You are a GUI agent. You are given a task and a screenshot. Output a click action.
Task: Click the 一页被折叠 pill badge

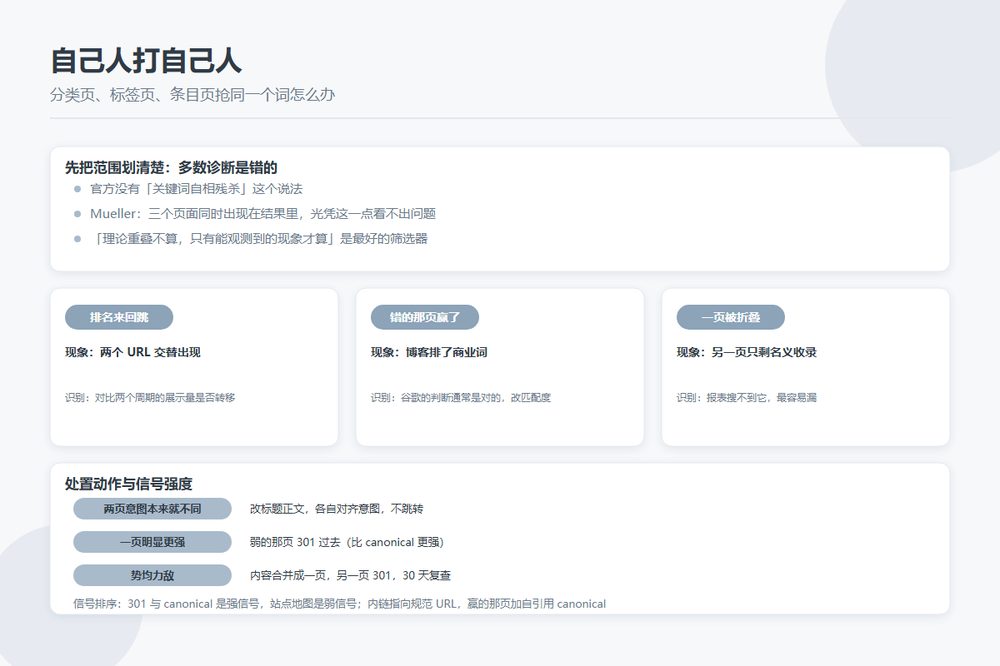pos(731,317)
